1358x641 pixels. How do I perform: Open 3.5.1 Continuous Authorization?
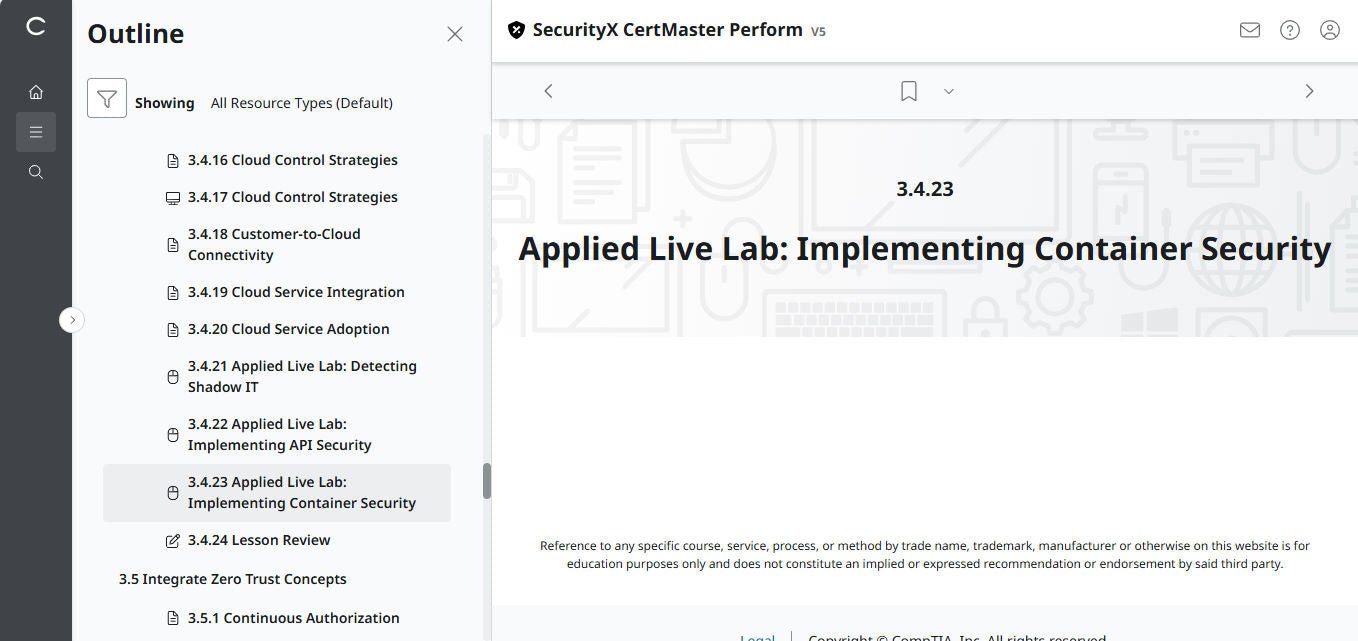point(293,618)
